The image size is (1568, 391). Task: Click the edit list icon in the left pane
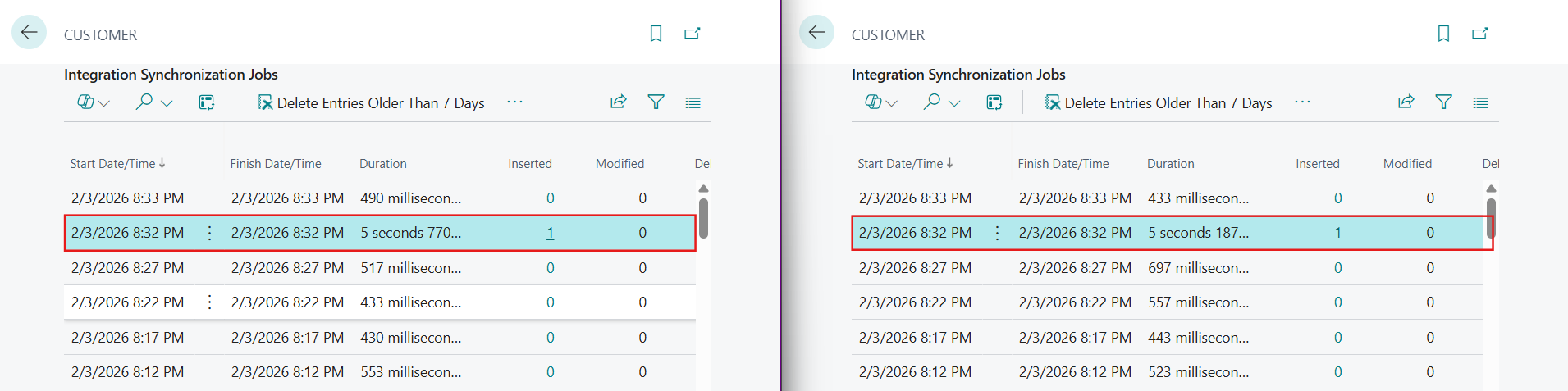point(207,102)
